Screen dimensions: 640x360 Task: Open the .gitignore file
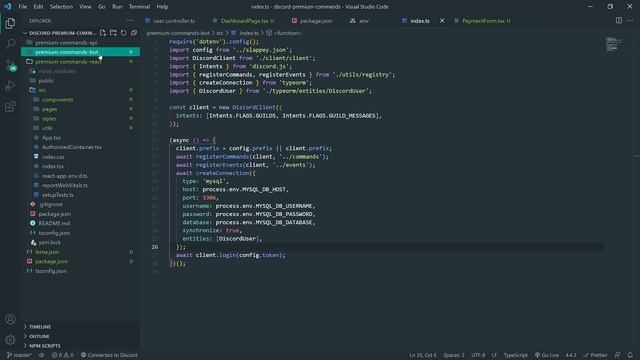81,204
